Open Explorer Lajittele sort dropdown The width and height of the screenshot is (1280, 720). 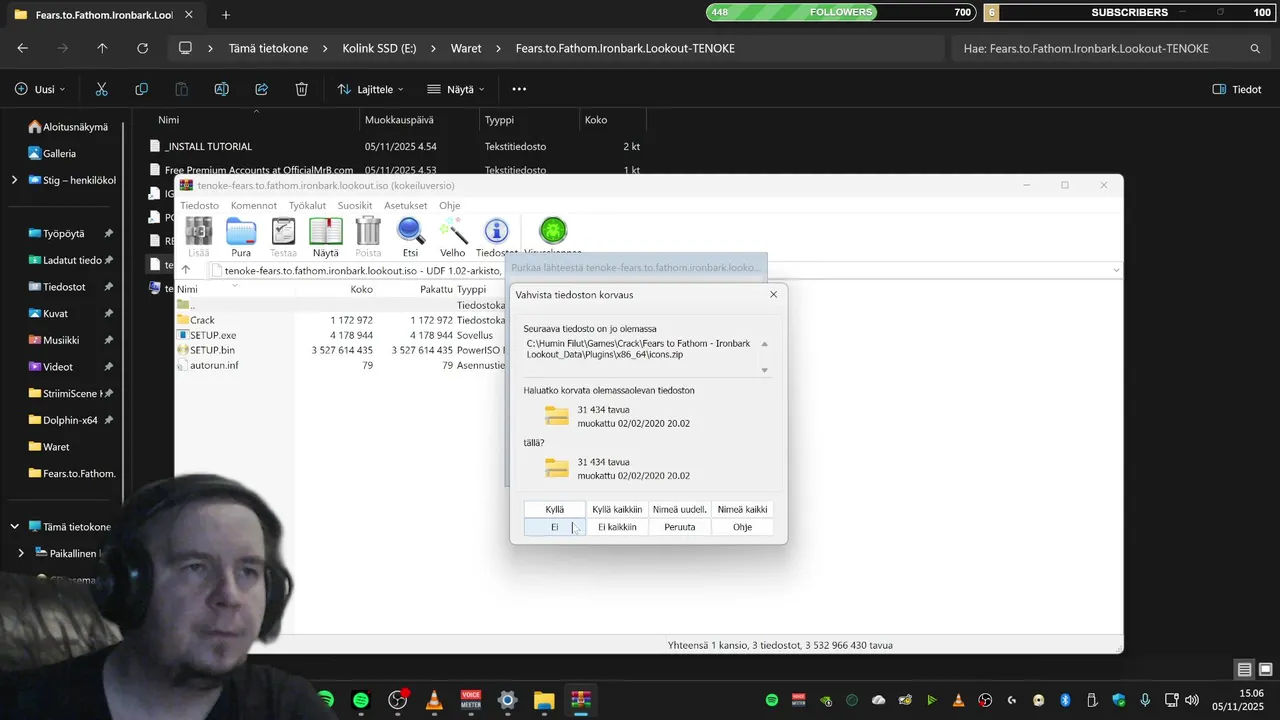click(x=370, y=89)
